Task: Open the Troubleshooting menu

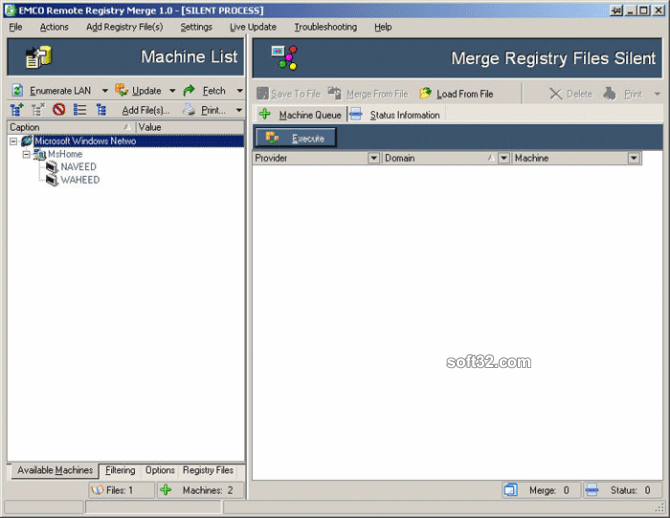Action: click(326, 27)
